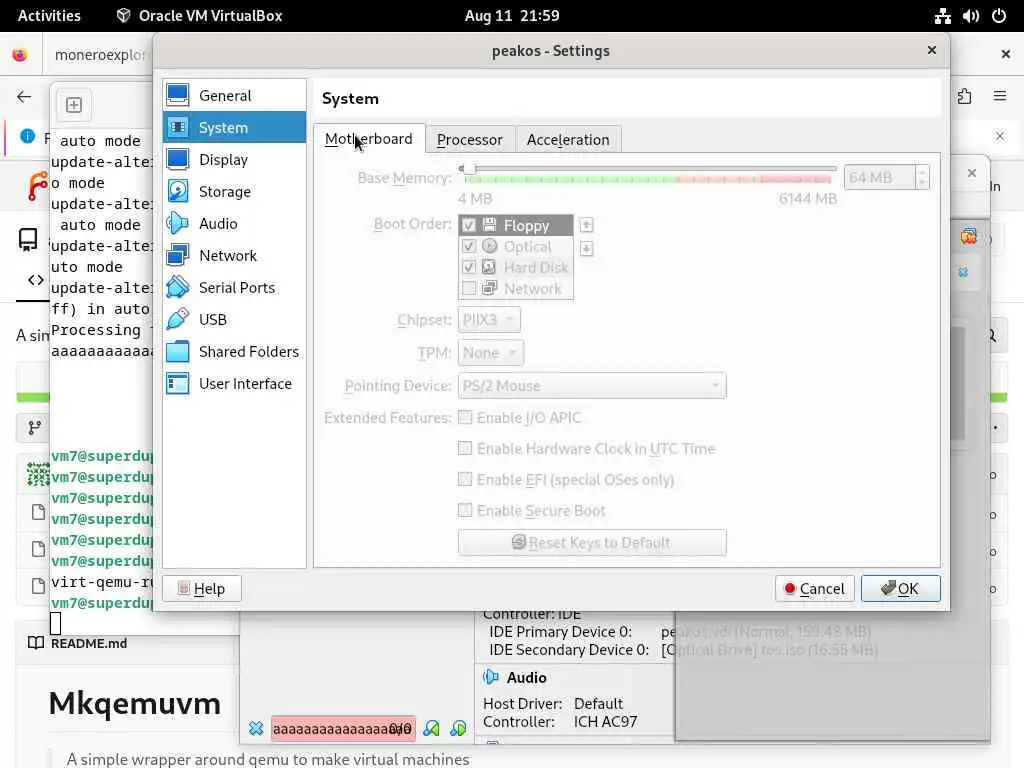The width and height of the screenshot is (1024, 768).
Task: Switch to the Acceleration tab
Action: click(568, 140)
